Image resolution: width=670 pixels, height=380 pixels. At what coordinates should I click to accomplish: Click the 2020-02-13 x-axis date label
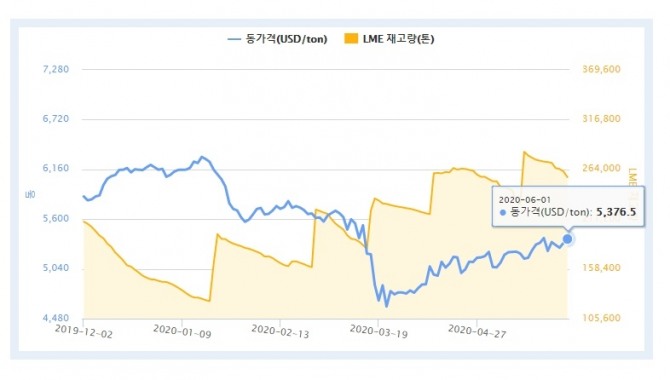pos(280,331)
